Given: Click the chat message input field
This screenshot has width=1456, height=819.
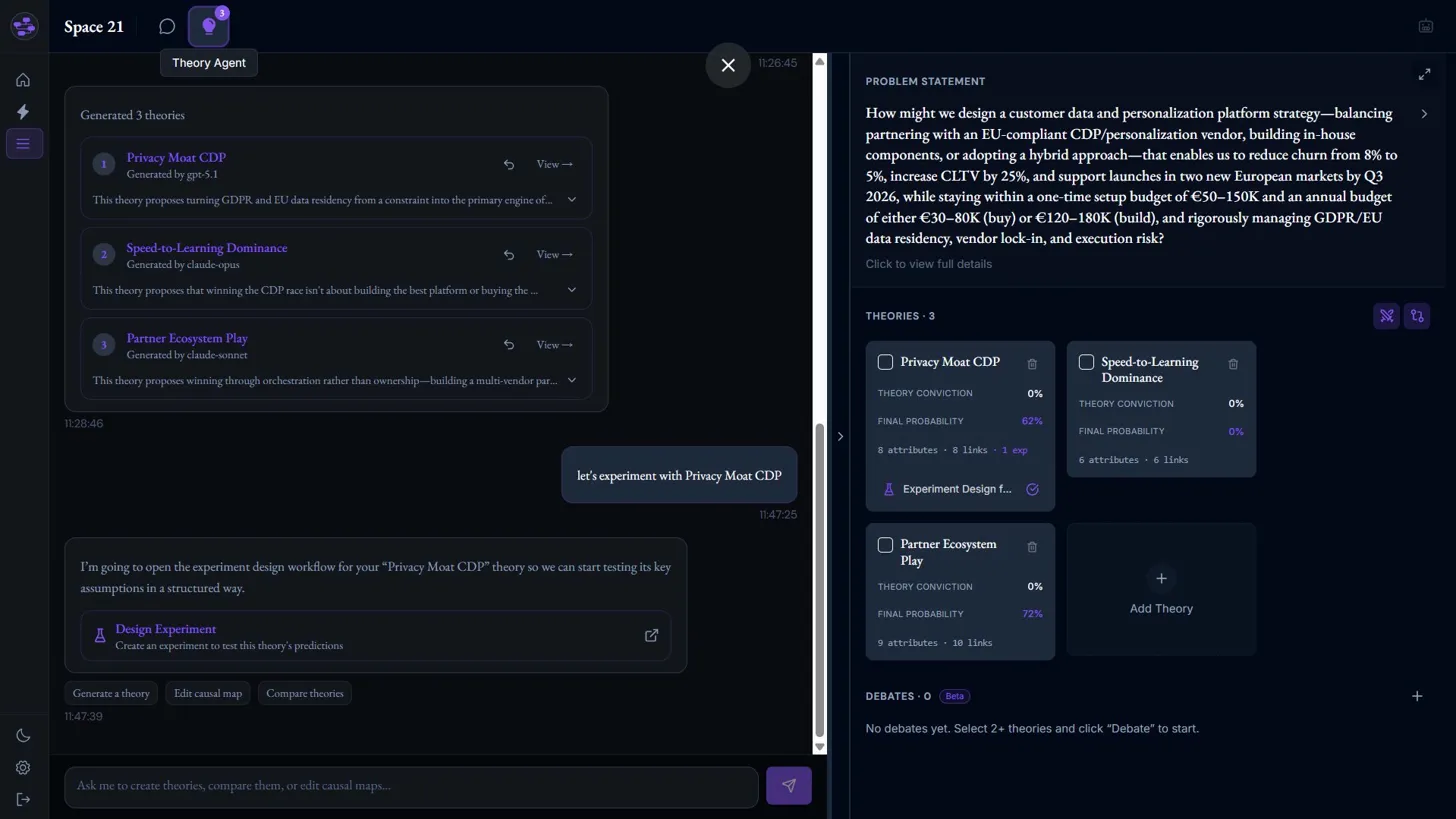Looking at the screenshot, I should (410, 786).
